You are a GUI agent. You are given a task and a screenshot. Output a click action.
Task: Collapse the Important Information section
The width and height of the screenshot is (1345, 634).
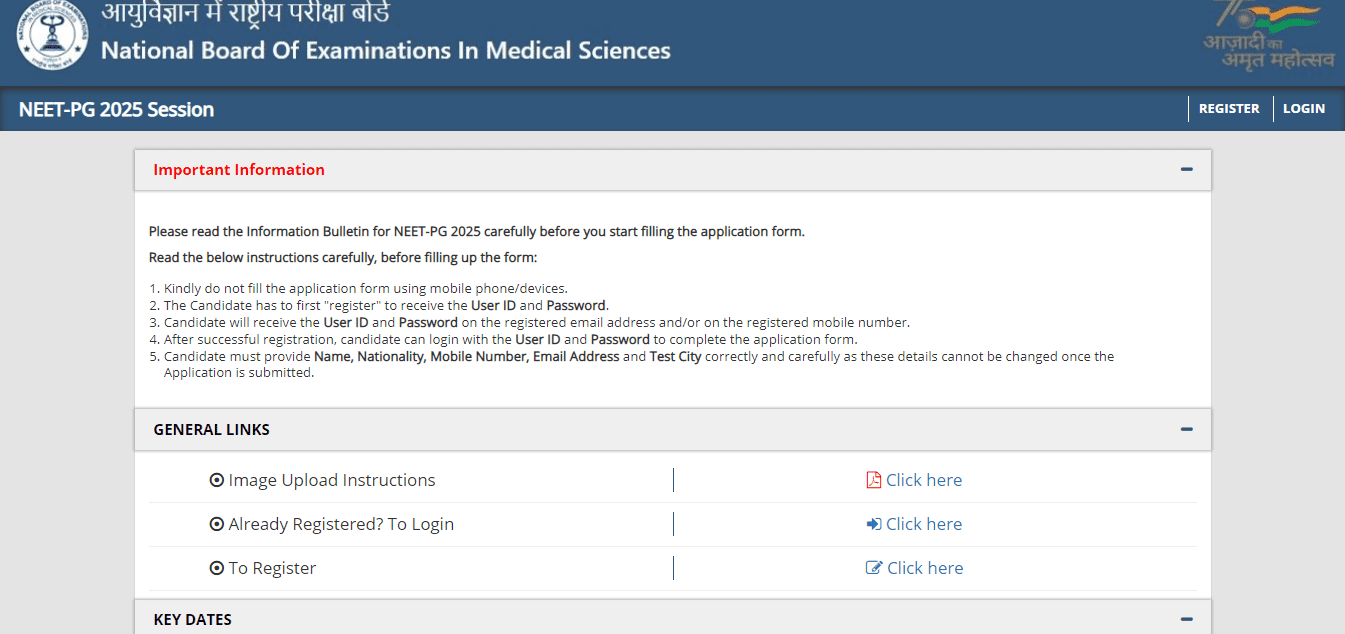pos(1187,170)
